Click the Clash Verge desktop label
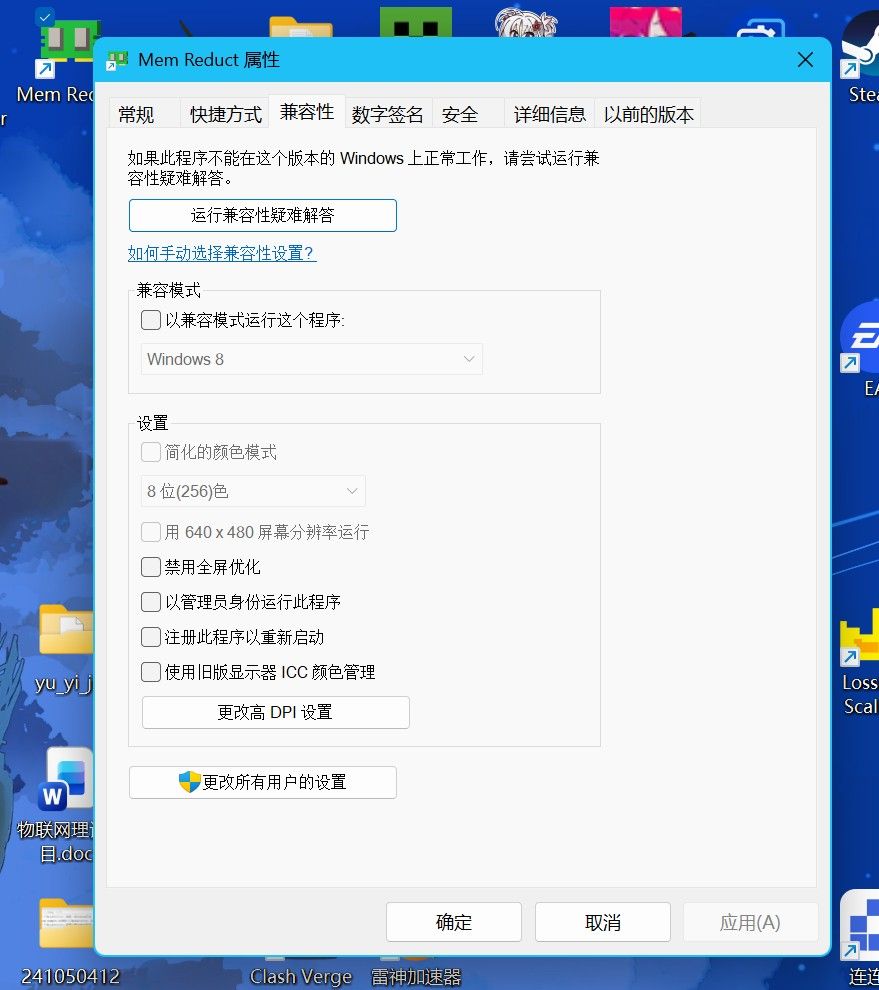The image size is (879, 990). [301, 977]
